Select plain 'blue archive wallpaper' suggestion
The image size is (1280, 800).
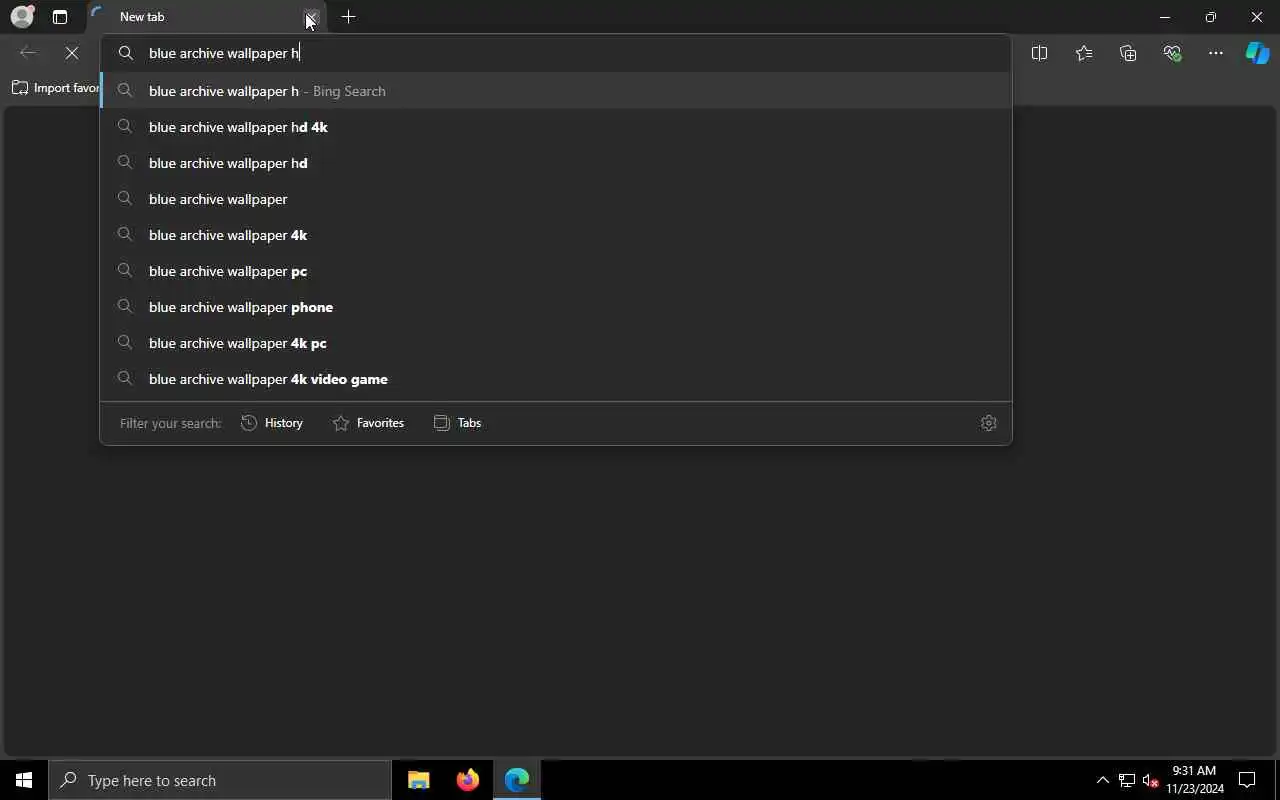click(x=556, y=199)
